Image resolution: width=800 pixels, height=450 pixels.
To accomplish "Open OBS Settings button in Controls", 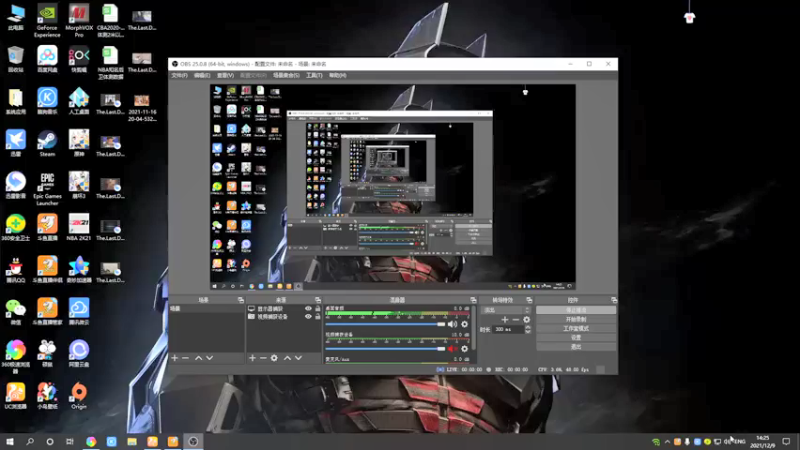I will click(x=576, y=338).
